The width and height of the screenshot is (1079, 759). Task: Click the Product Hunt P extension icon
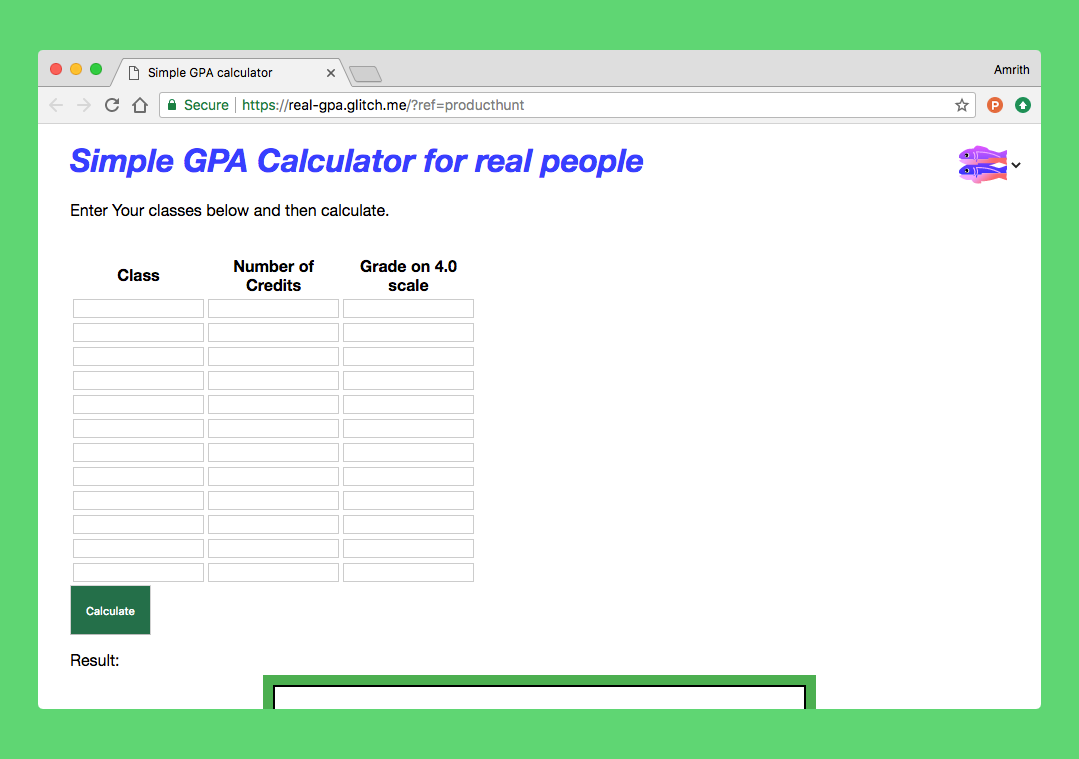pyautogui.click(x=994, y=104)
